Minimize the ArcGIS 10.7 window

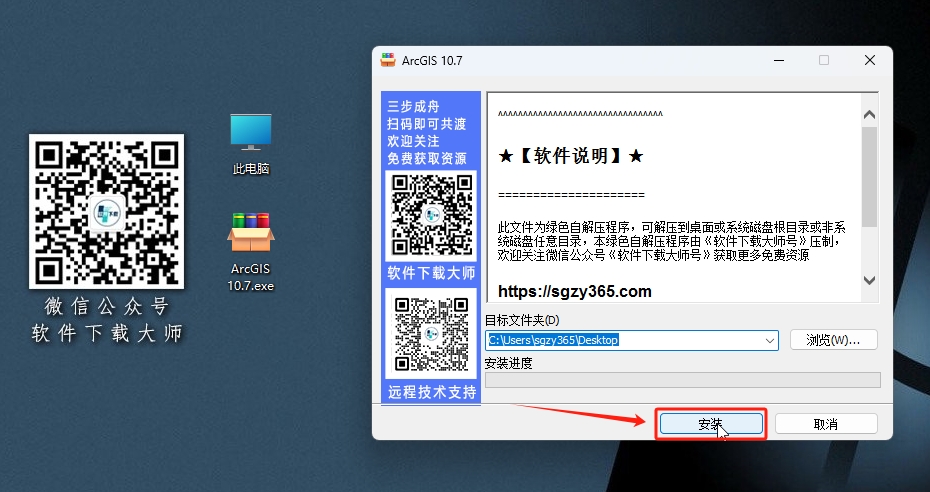[x=779, y=60]
